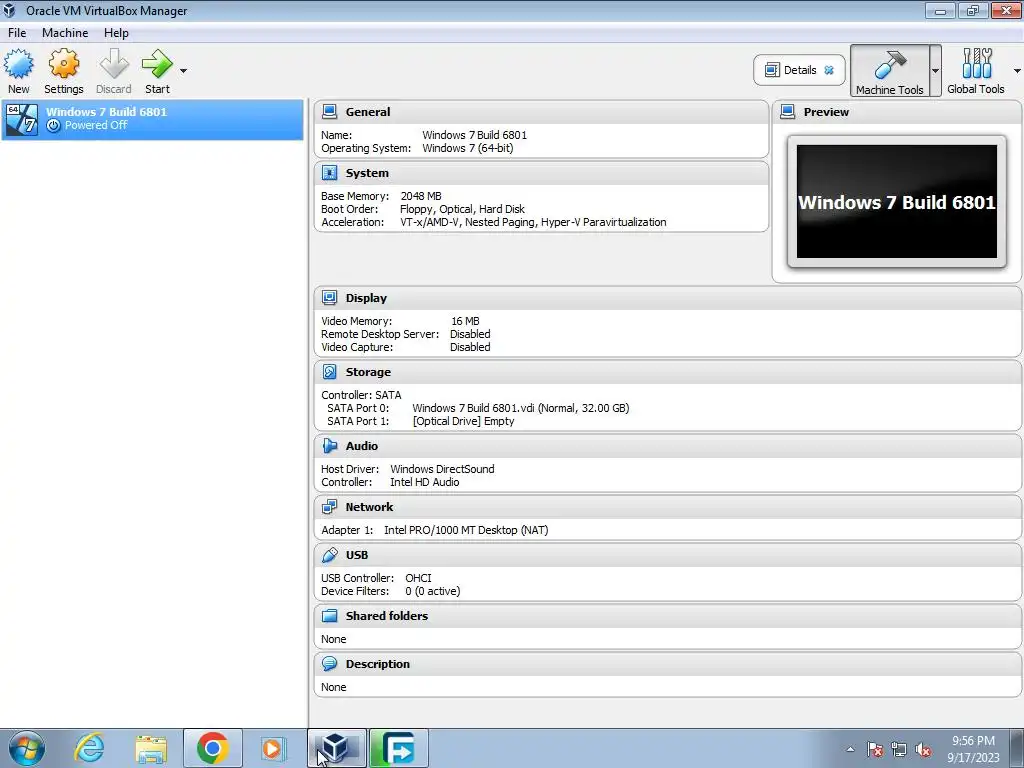Click the Windows 7 Build 6801.vdi storage entry
The image size is (1024, 768).
coord(520,408)
